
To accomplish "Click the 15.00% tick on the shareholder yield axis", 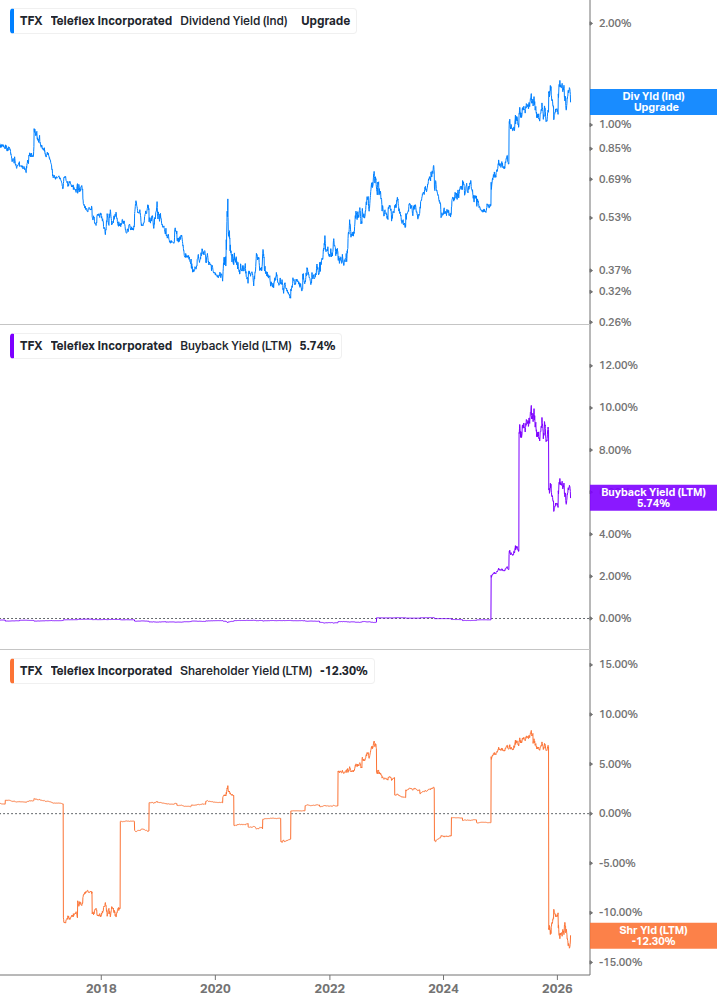I will [x=618, y=664].
